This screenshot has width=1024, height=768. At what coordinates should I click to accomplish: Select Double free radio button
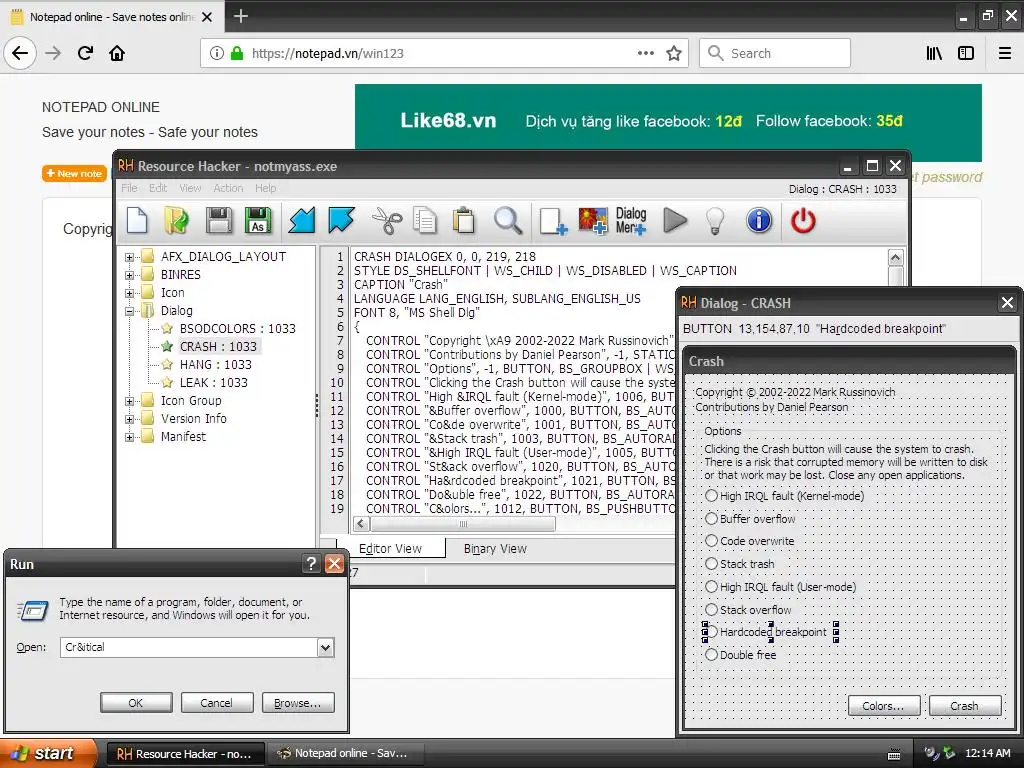[x=711, y=654]
